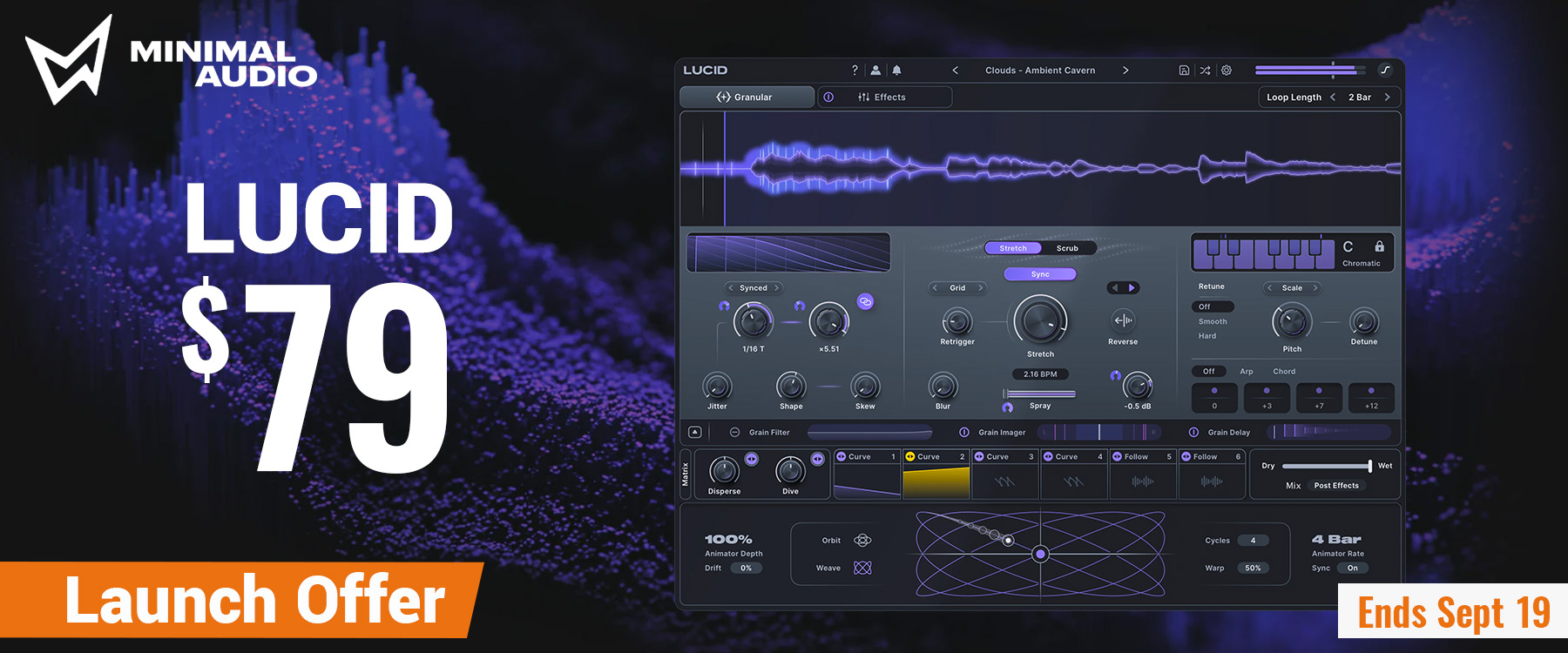Click the modulation icon beside the 1/16 T knob
Screen dimensions: 1568x653
(724, 306)
